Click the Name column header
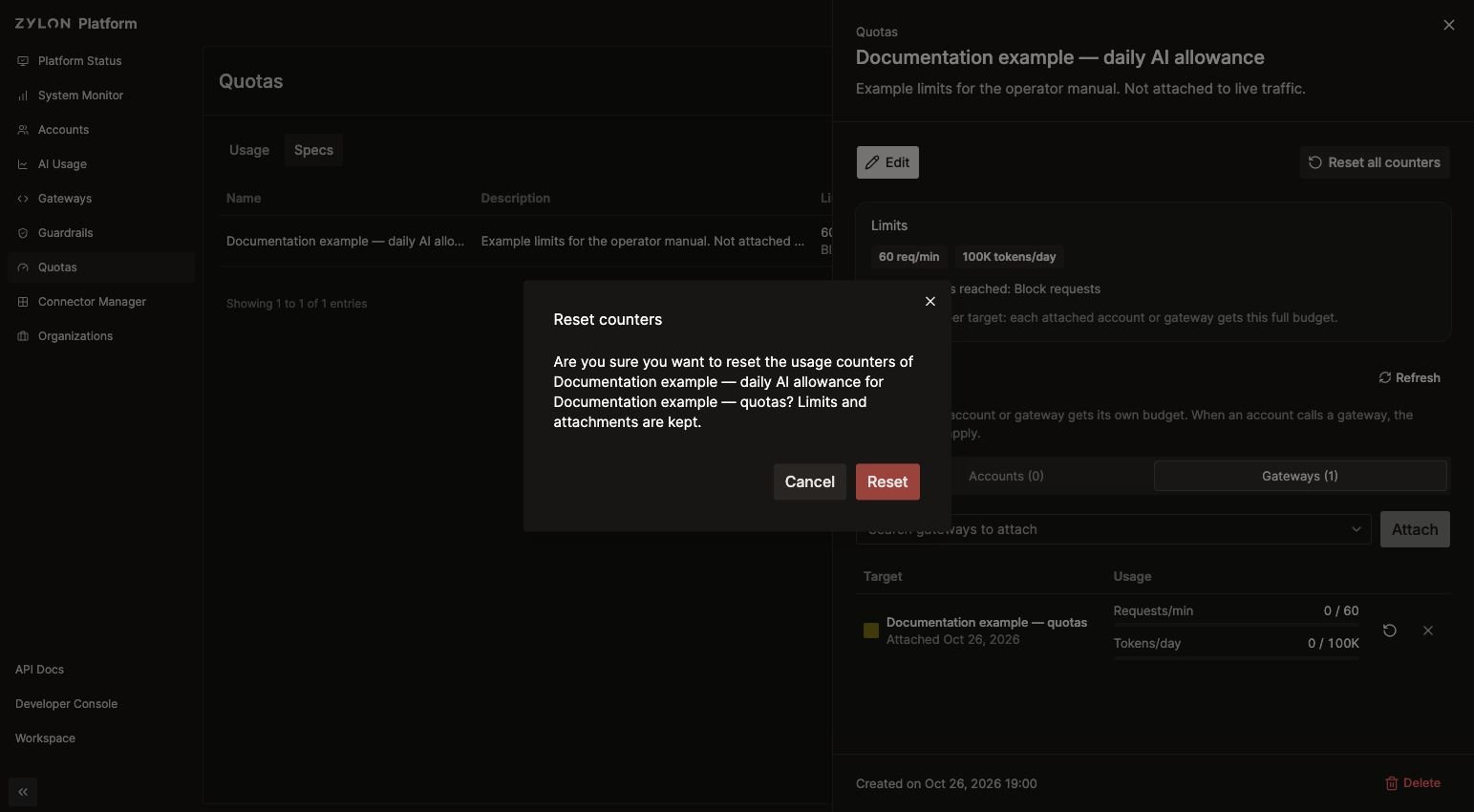This screenshot has height=812, width=1474. [244, 199]
